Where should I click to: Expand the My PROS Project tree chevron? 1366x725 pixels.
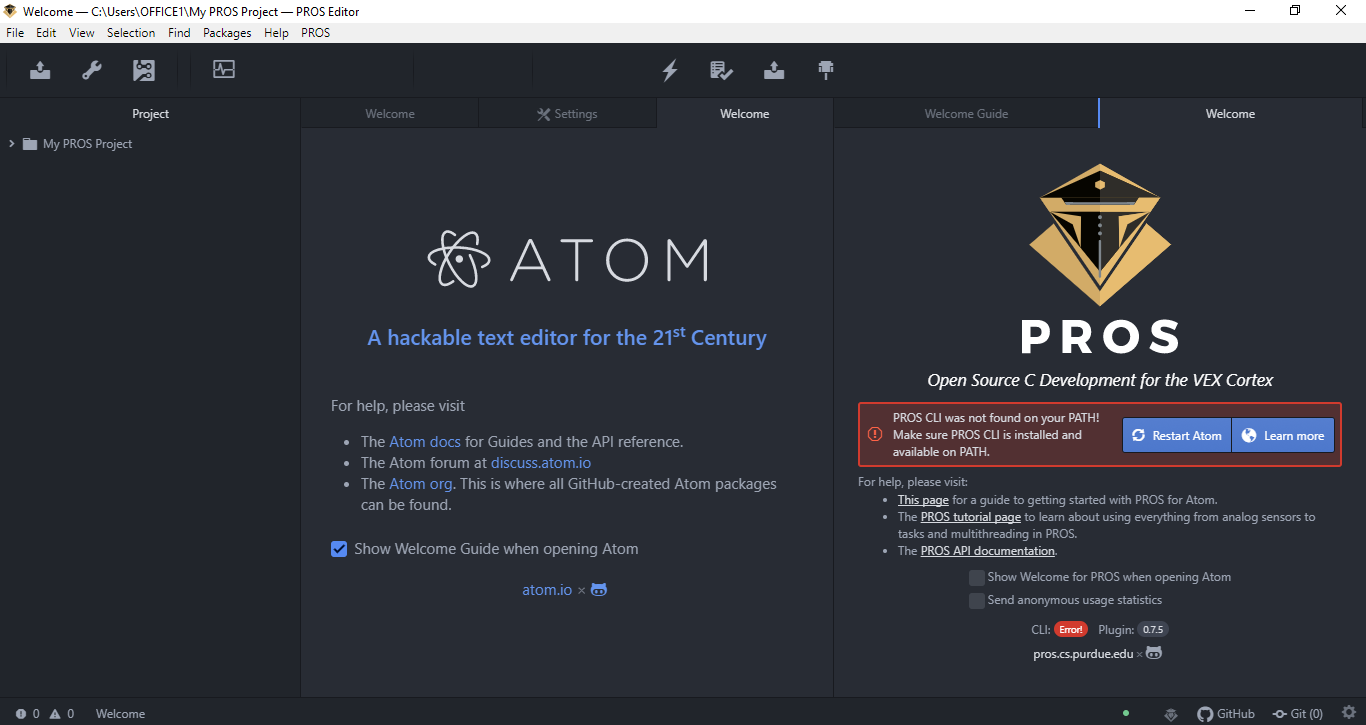click(x=11, y=144)
